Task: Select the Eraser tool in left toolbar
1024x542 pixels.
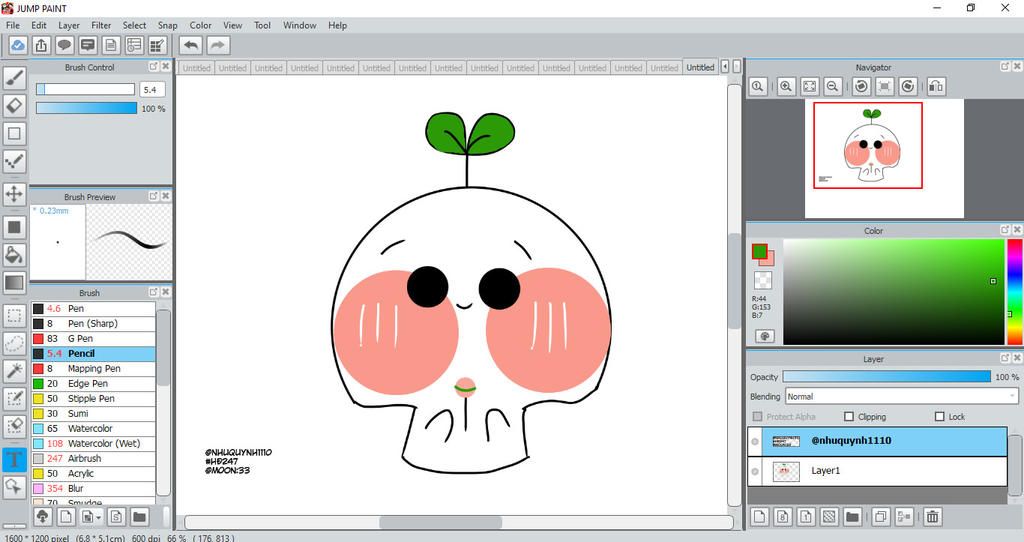Action: tap(14, 105)
